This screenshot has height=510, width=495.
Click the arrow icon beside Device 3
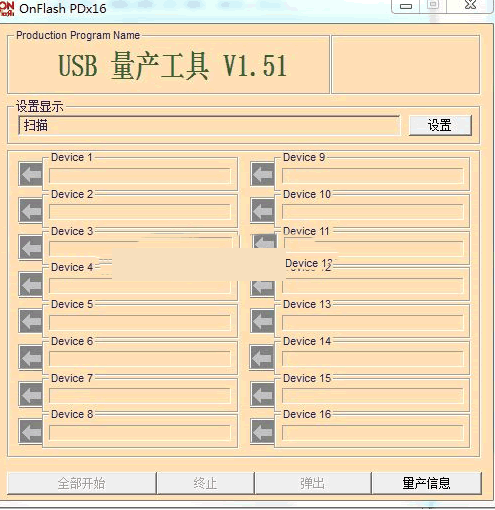point(31,248)
